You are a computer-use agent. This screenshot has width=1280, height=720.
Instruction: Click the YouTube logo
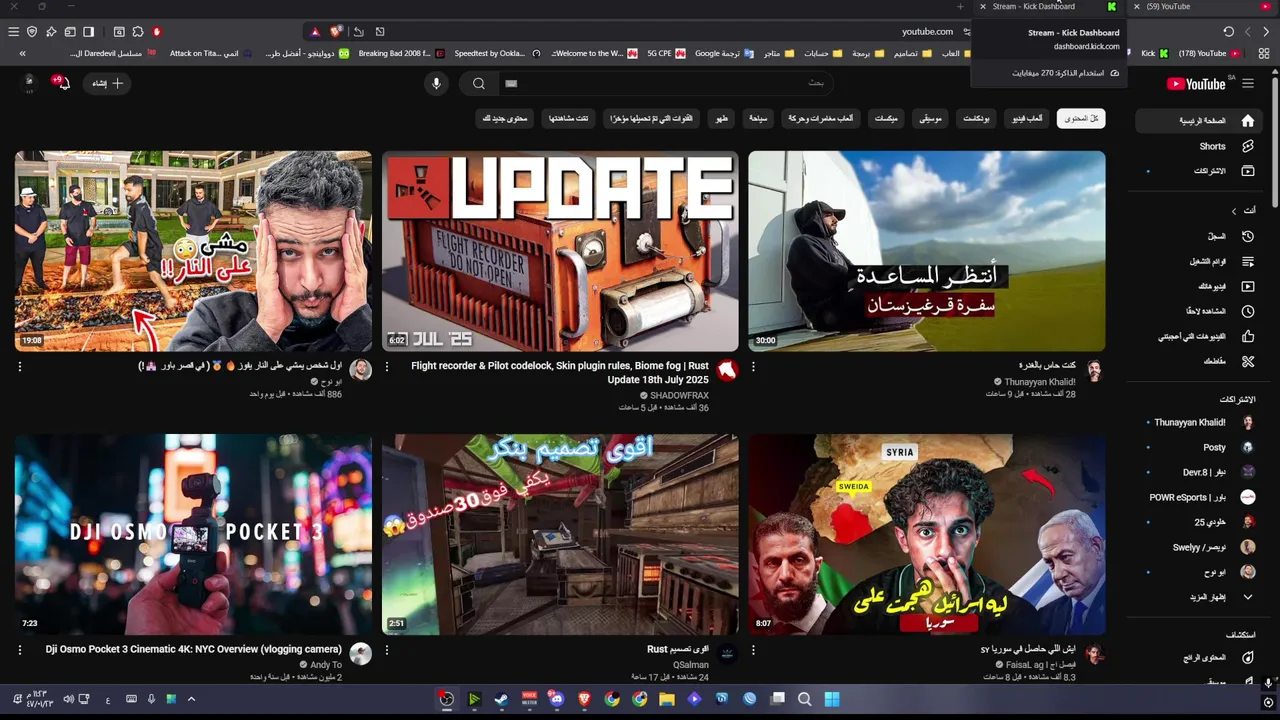point(1195,84)
